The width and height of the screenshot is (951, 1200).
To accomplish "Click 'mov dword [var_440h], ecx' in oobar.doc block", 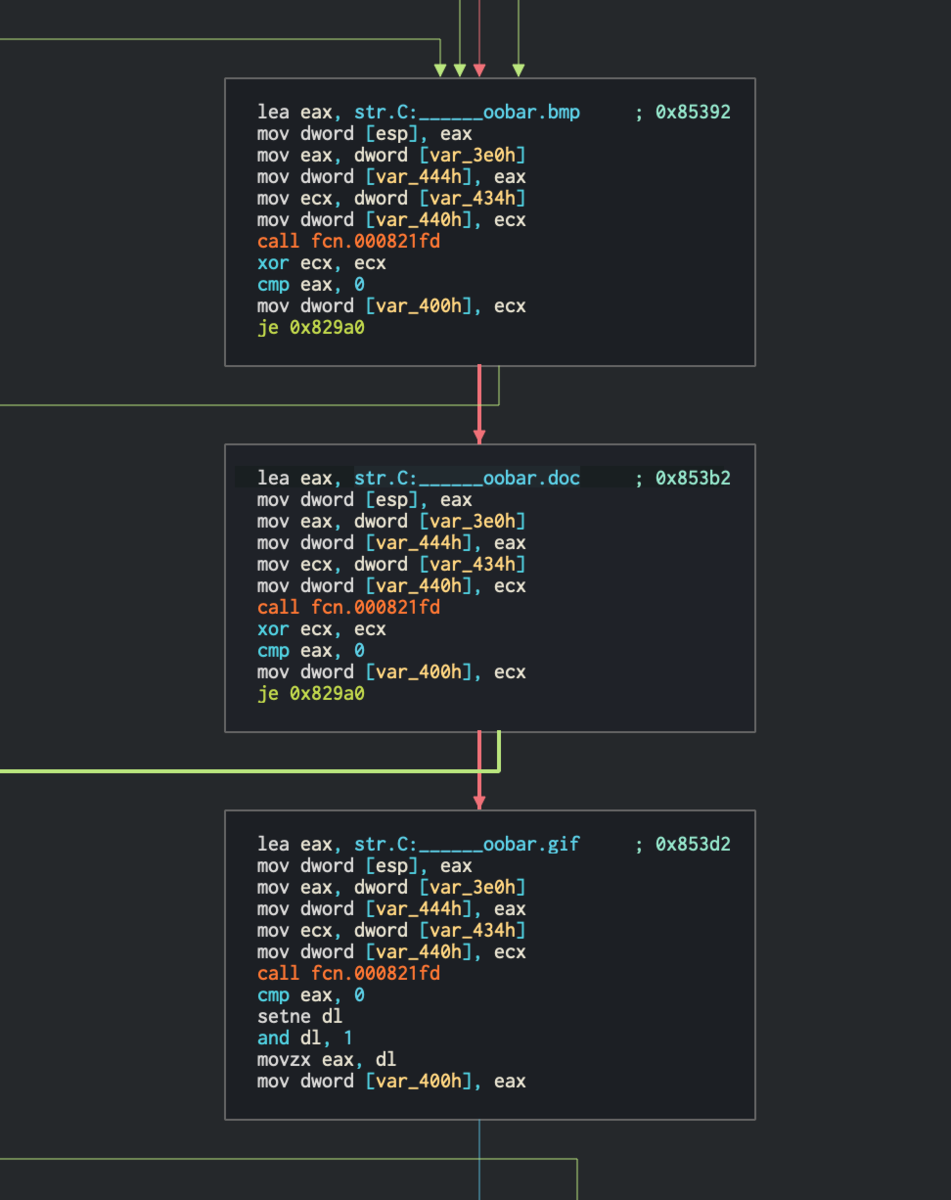I will pyautogui.click(x=391, y=586).
